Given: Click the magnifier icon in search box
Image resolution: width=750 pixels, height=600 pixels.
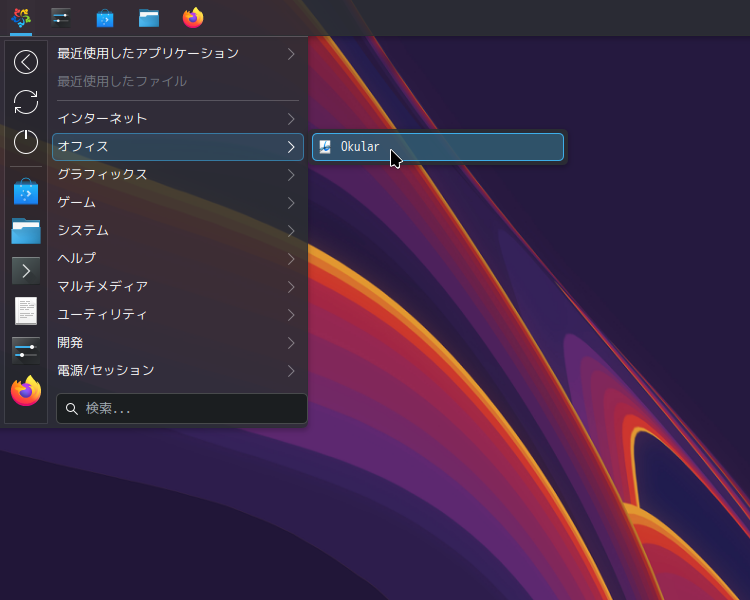Looking at the screenshot, I should (x=72, y=409).
